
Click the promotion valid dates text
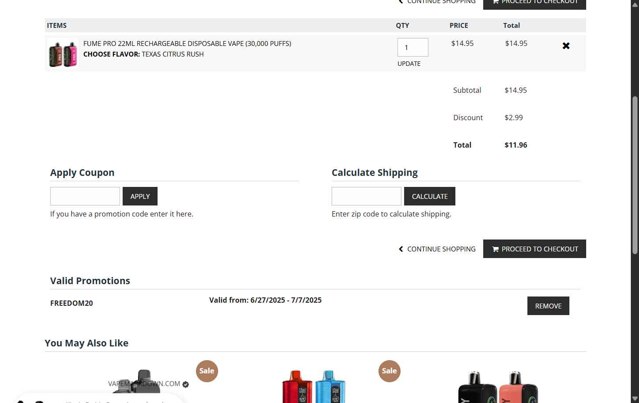tap(265, 300)
